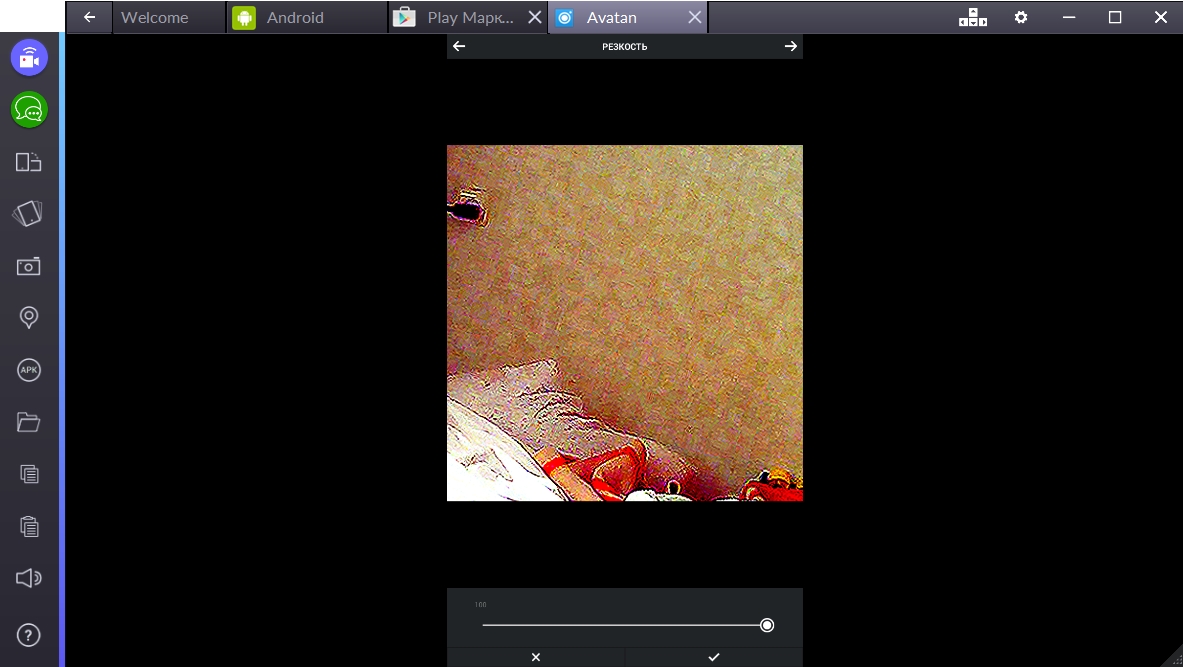Image resolution: width=1183 pixels, height=667 pixels.
Task: Take a screenshot with the camera icon
Action: [x=29, y=265]
